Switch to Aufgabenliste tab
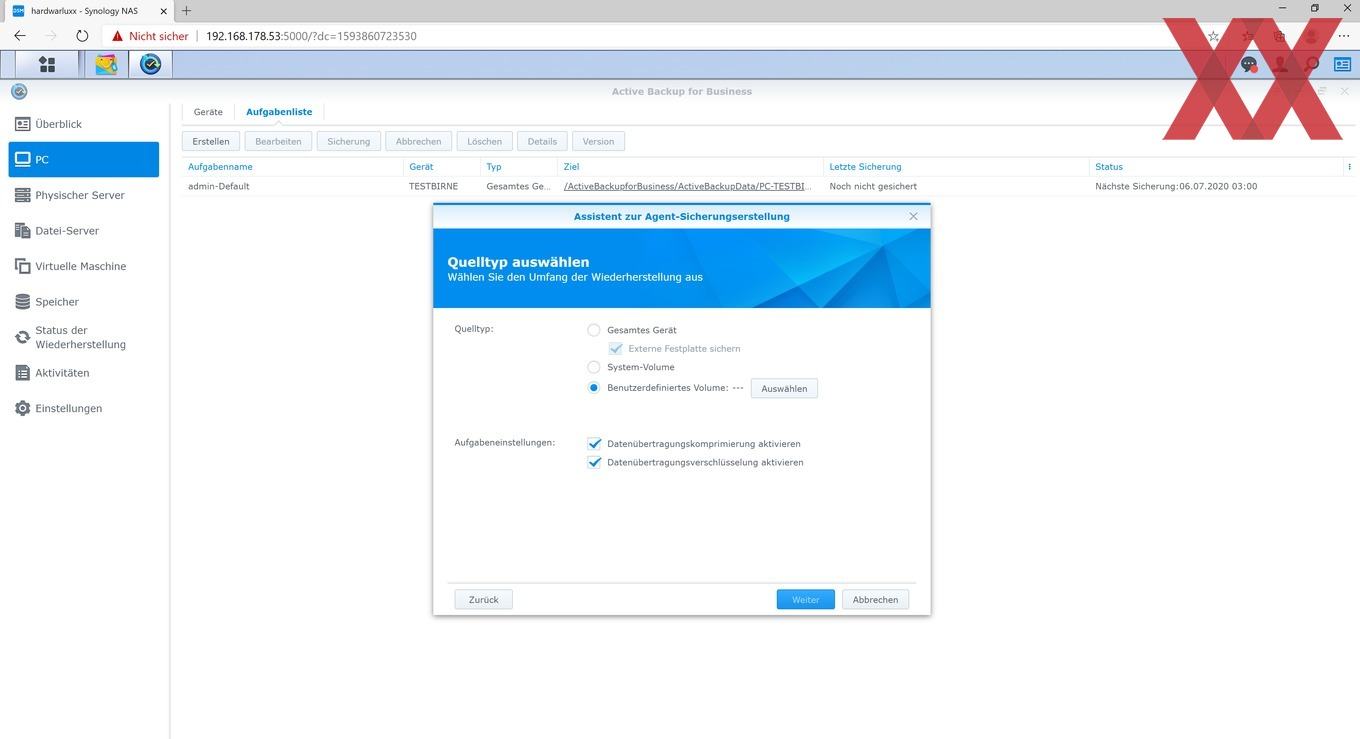Screen dimensions: 1360x739 [279, 112]
